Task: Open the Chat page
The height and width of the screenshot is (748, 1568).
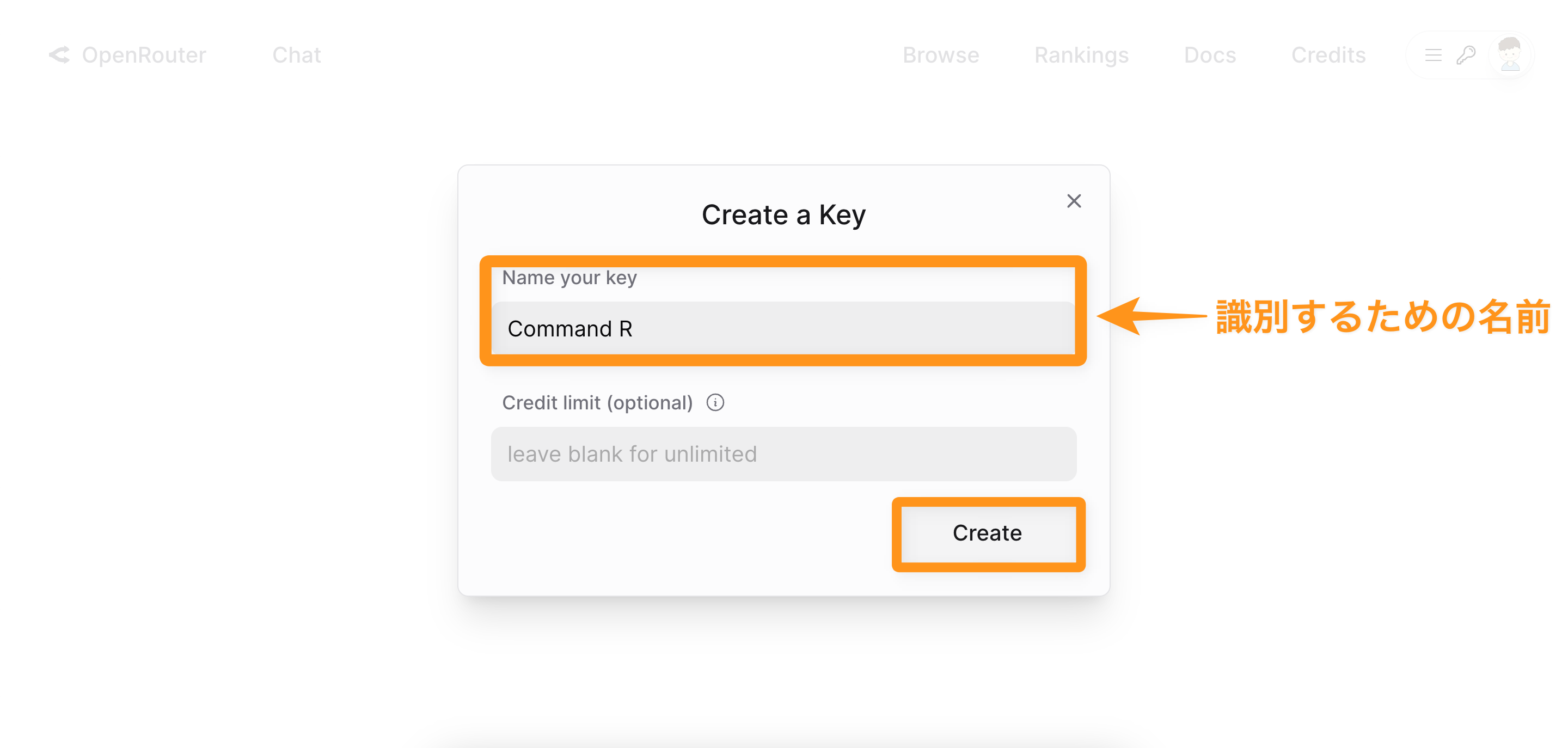Action: (296, 55)
